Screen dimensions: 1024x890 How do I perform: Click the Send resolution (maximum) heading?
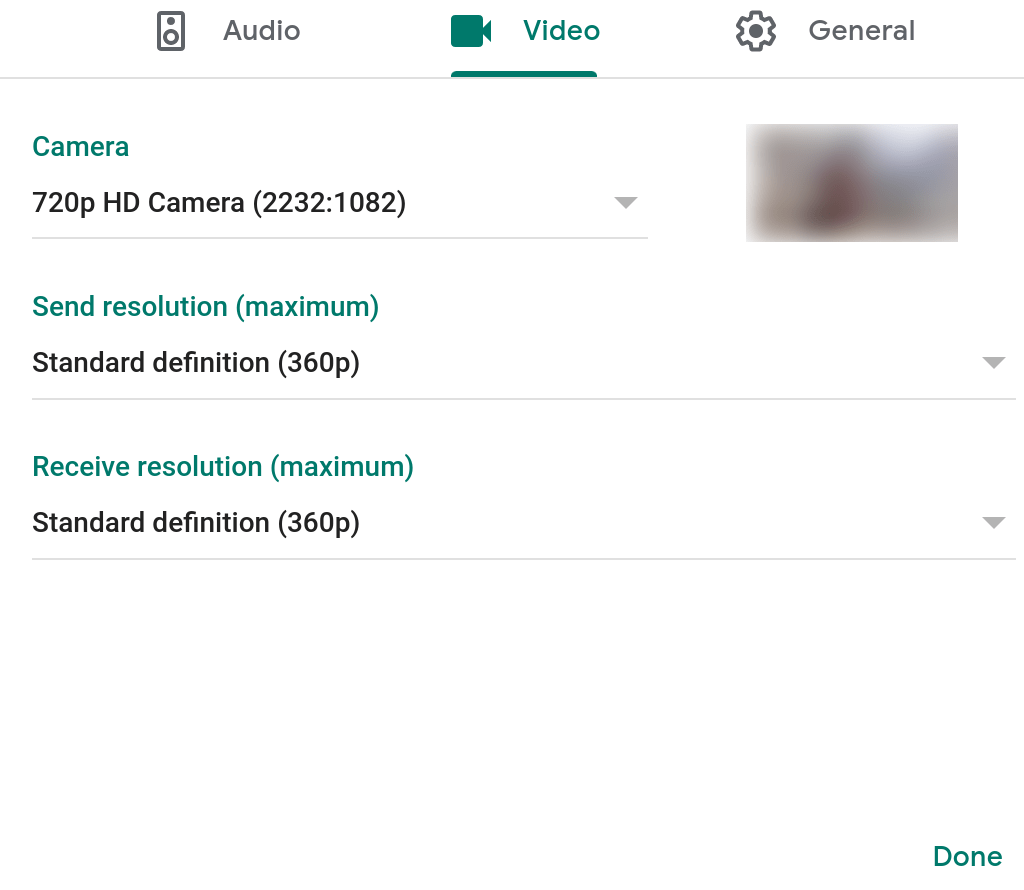[205, 307]
